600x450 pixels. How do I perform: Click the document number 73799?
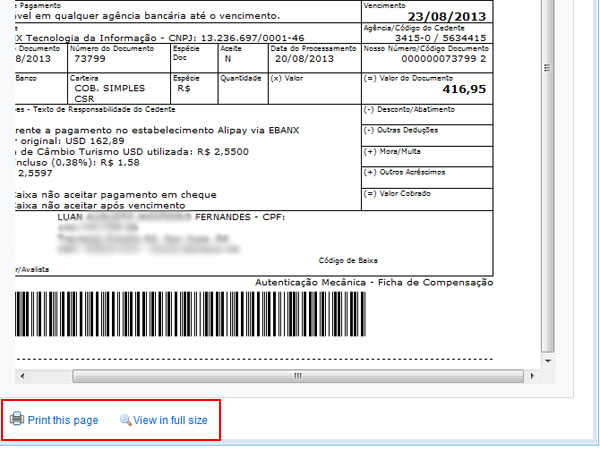90,59
